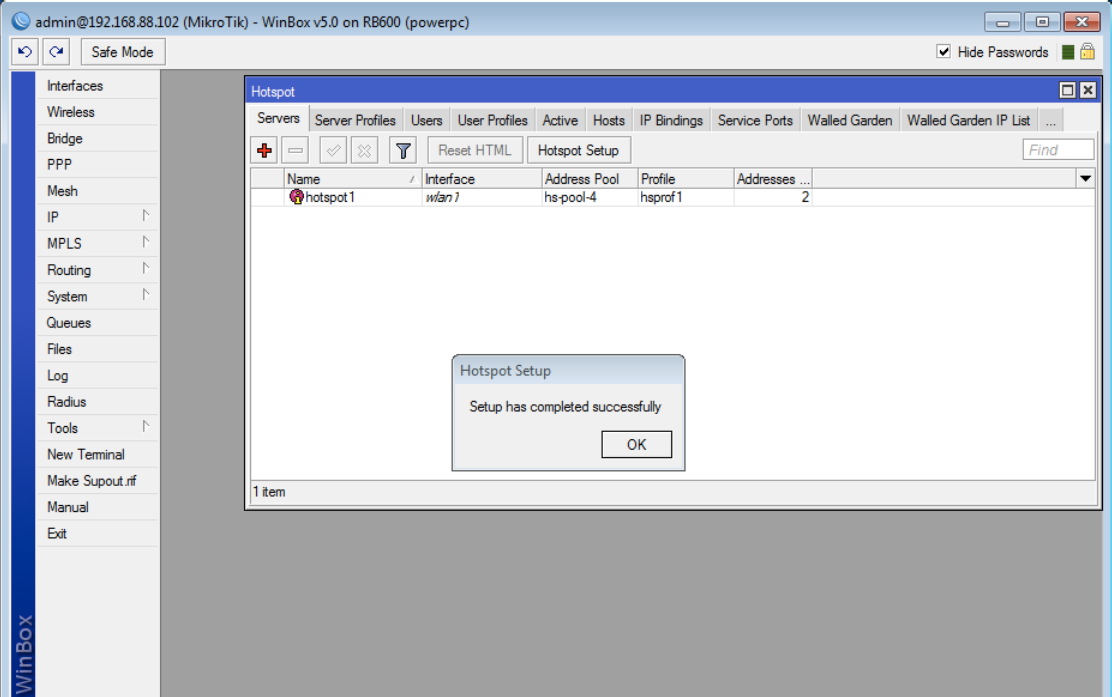Viewport: 1112px width, 697px height.
Task: Switch to the Users tab
Action: [426, 121]
